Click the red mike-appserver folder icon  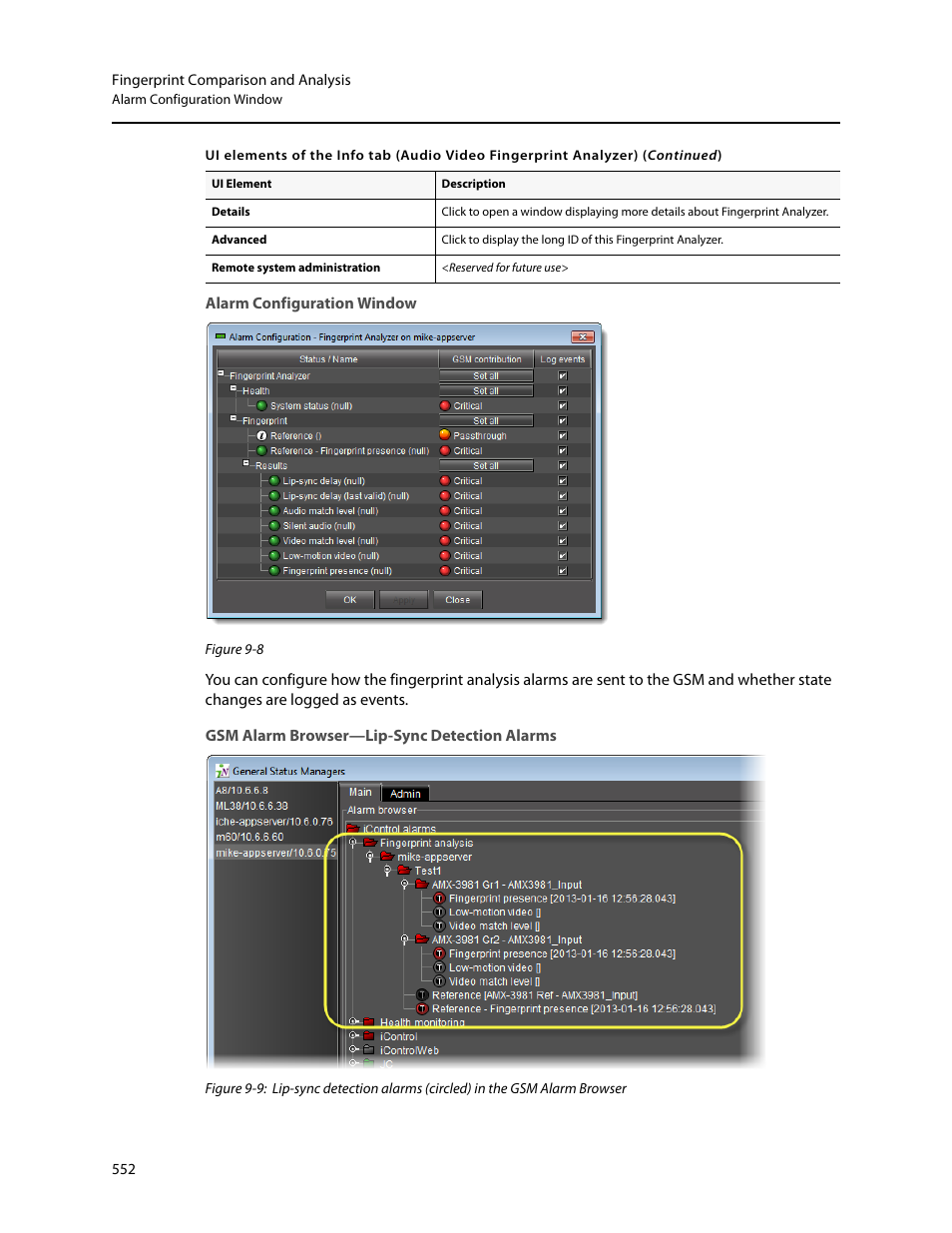pos(386,857)
